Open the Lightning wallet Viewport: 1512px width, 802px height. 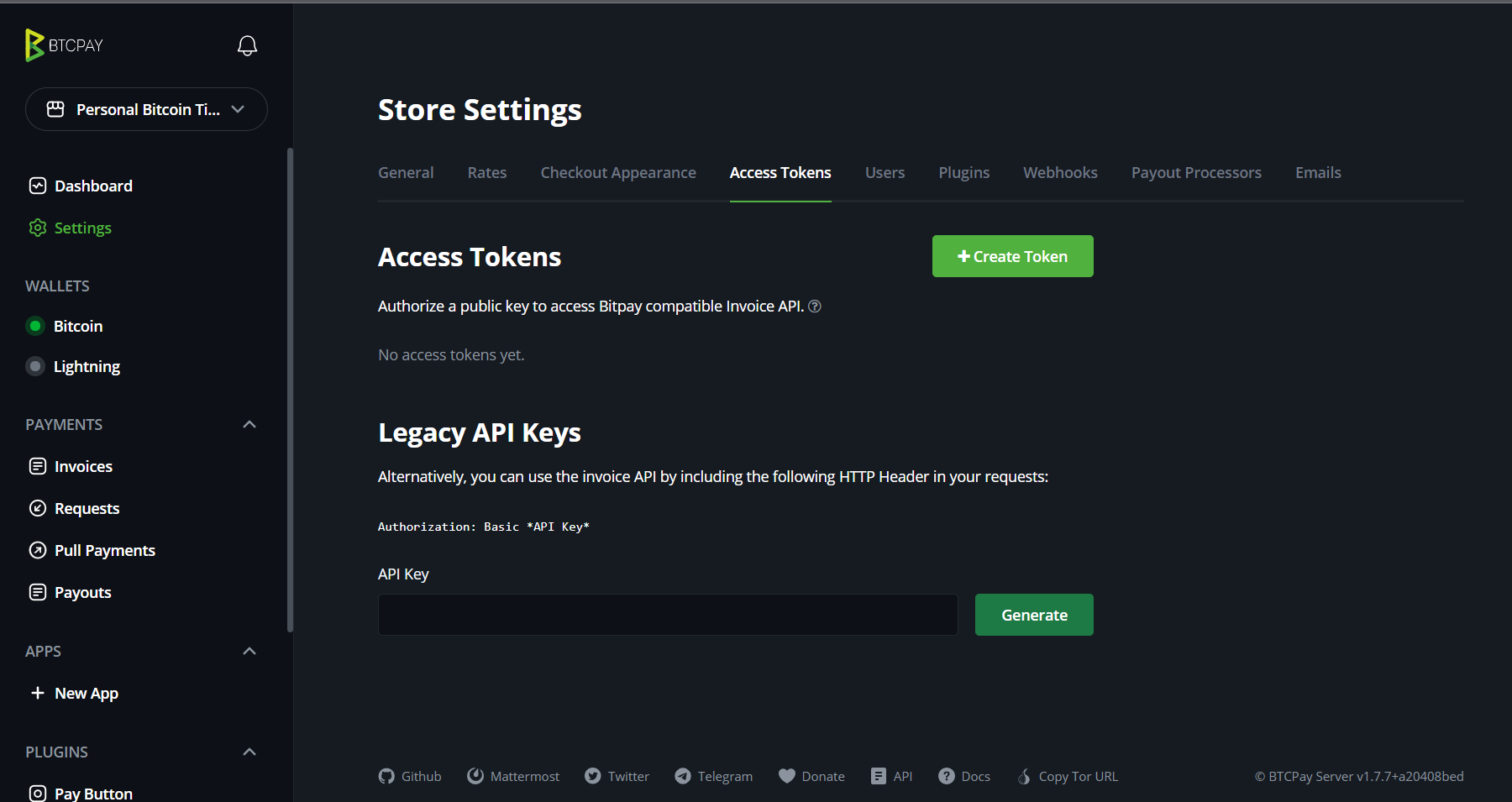(x=87, y=366)
